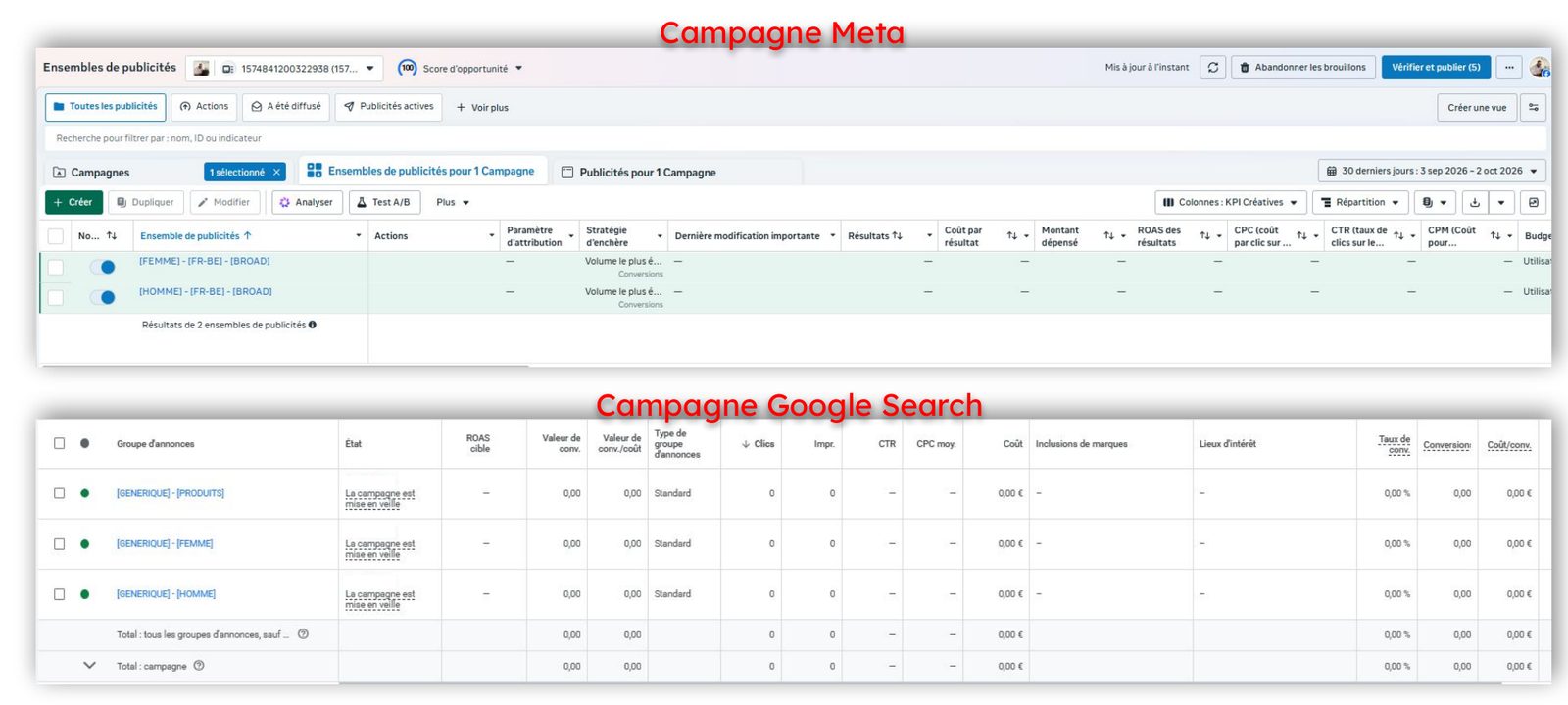Click the Test A/B button

click(x=384, y=202)
